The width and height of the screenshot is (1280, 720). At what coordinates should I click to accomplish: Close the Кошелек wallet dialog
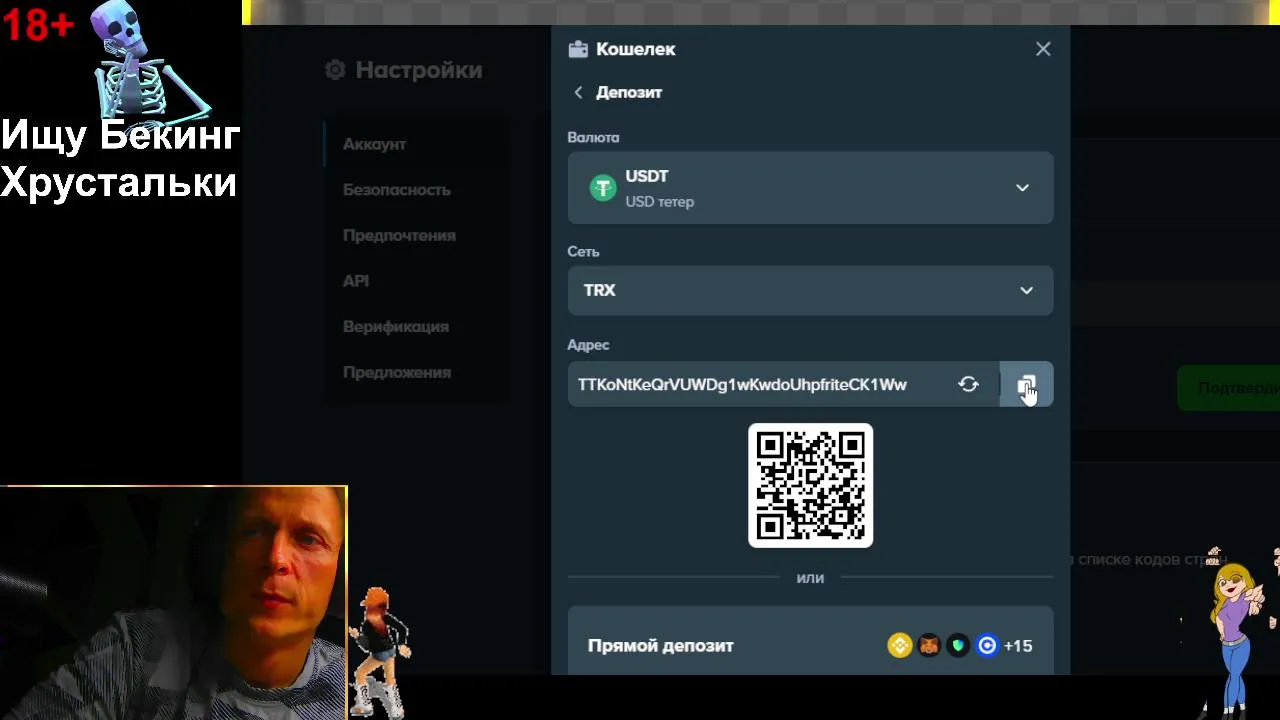pos(1043,49)
